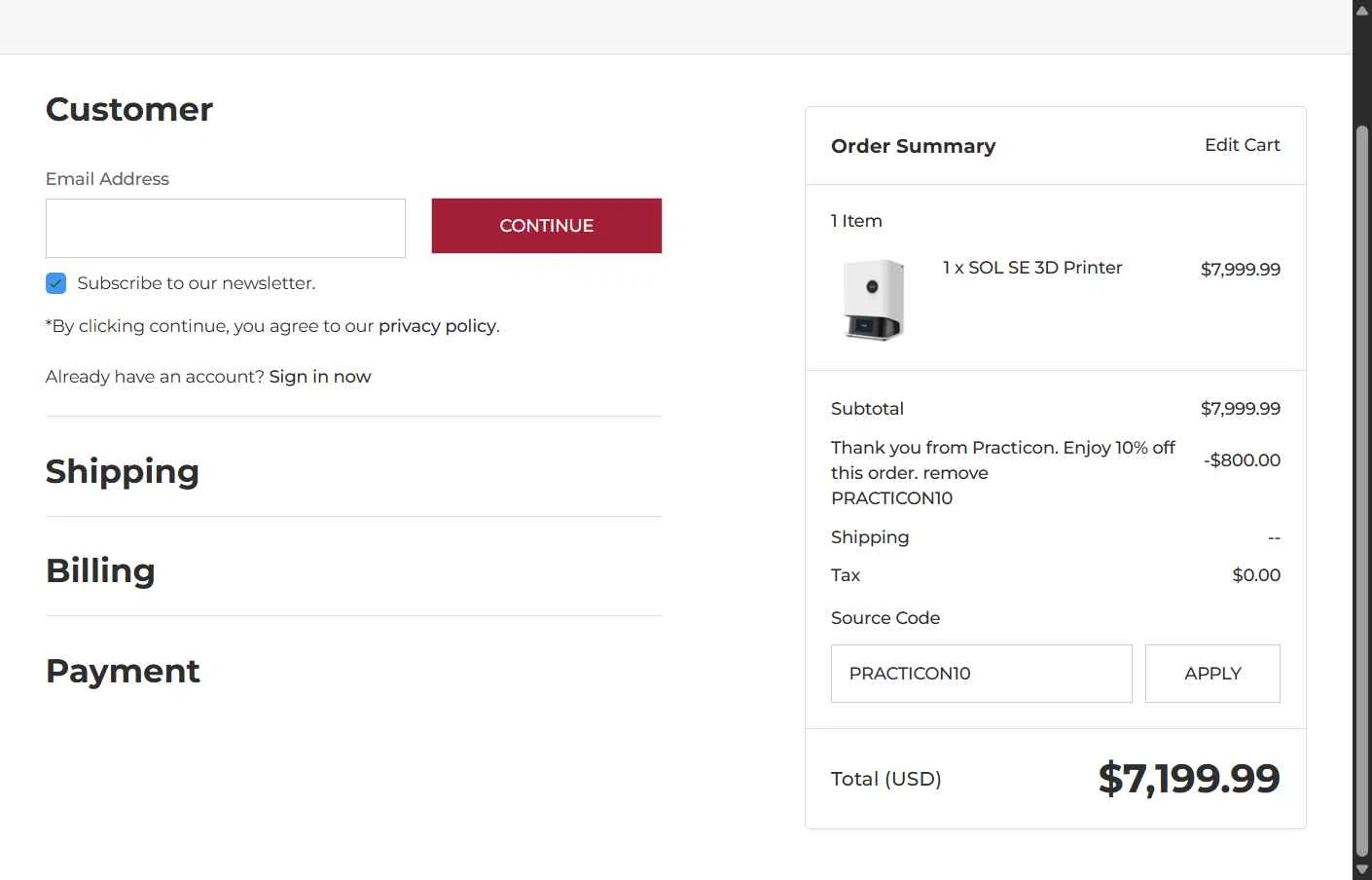1372x880 pixels.
Task: Click the Source Code input field
Action: click(982, 674)
